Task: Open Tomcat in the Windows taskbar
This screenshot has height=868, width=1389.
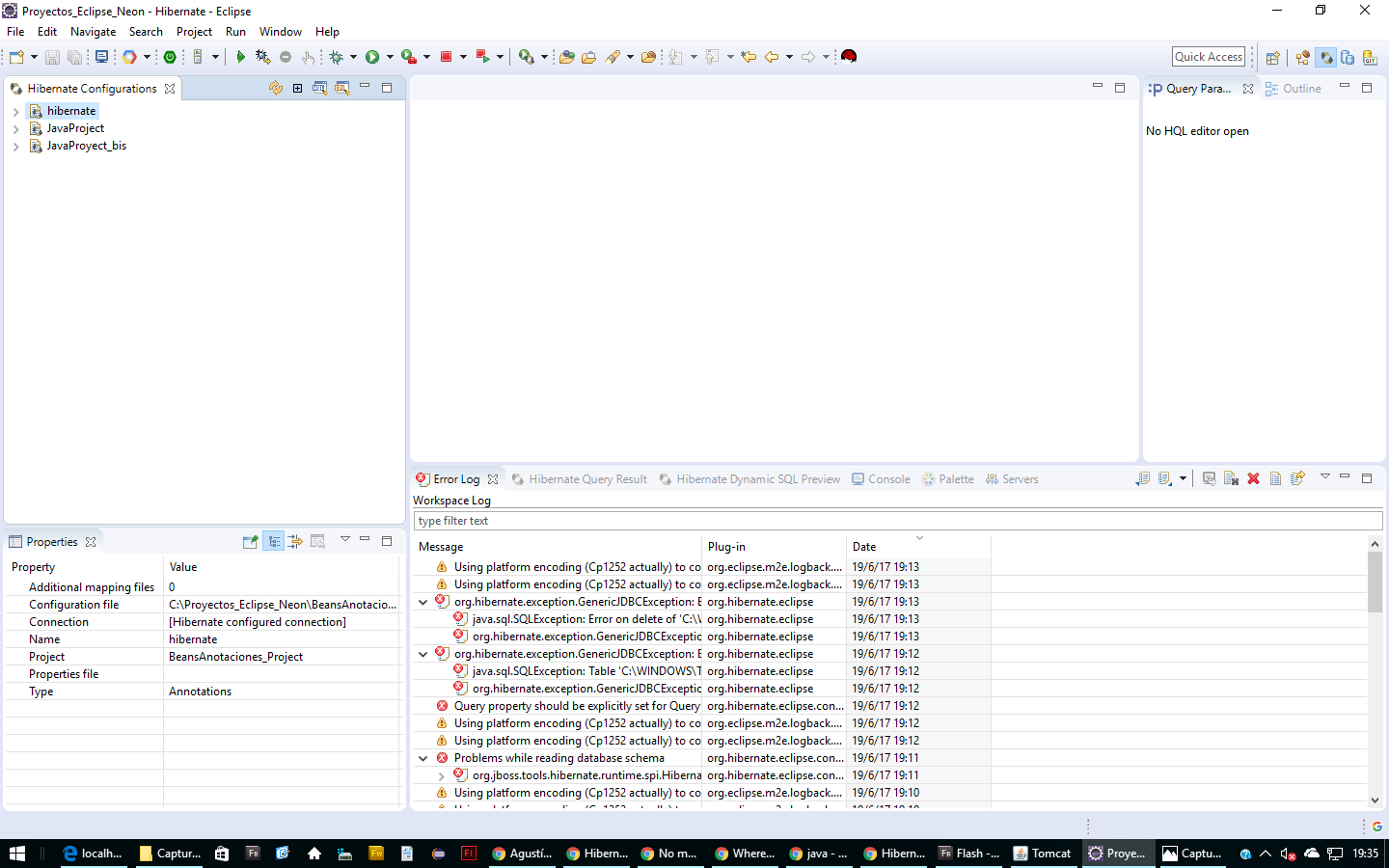Action: [x=1042, y=853]
